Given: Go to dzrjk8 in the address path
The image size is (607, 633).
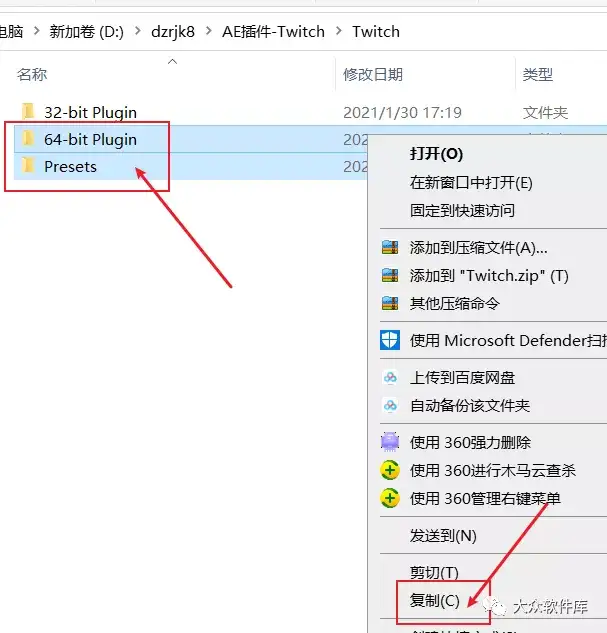Looking at the screenshot, I should (x=173, y=31).
